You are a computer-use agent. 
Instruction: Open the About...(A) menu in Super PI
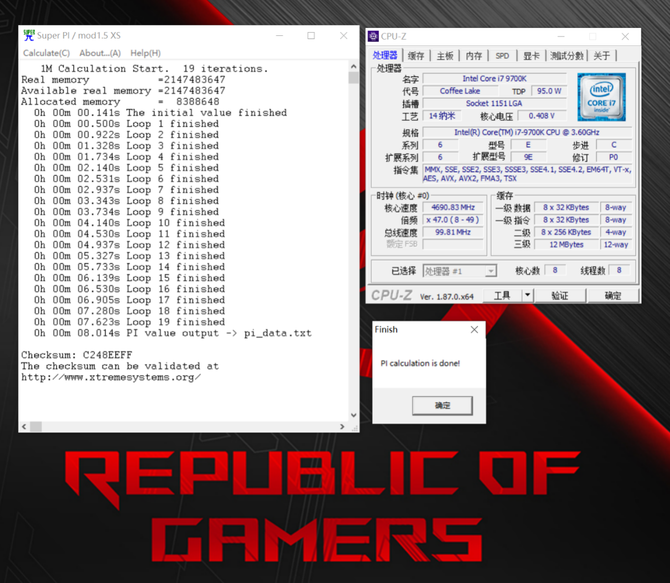100,53
